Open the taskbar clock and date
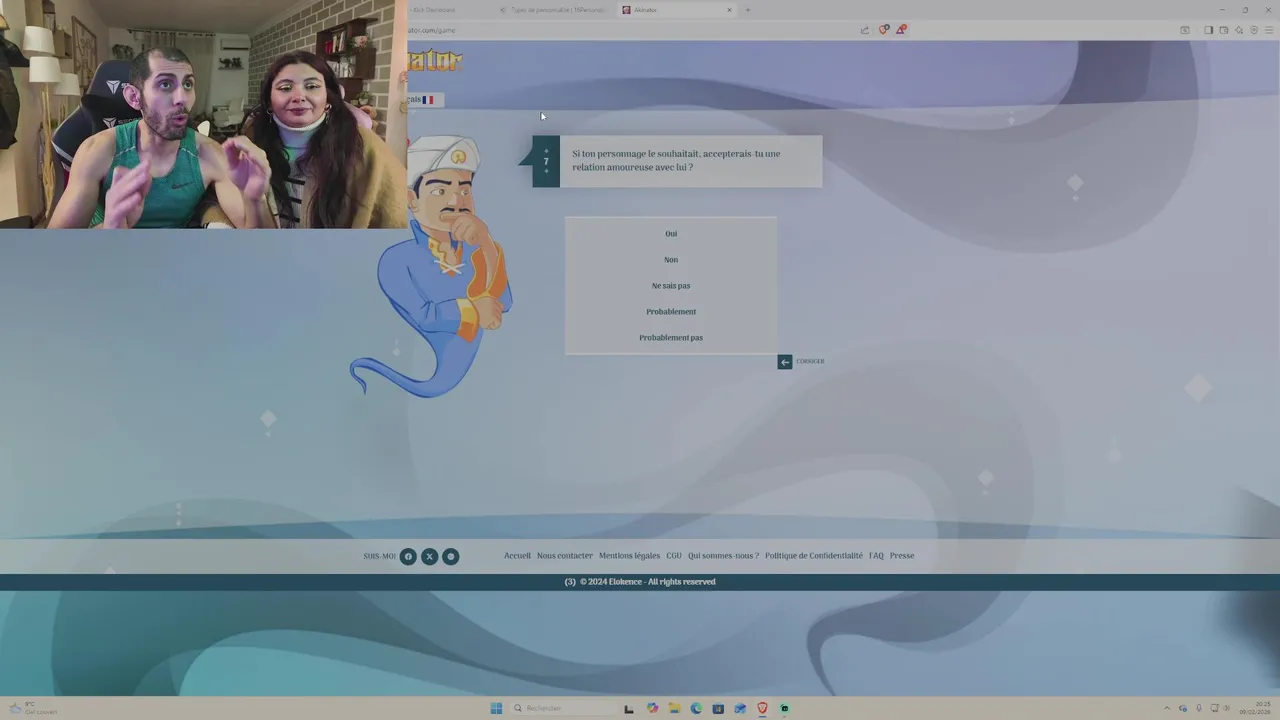Image resolution: width=1280 pixels, height=720 pixels. coord(1255,708)
